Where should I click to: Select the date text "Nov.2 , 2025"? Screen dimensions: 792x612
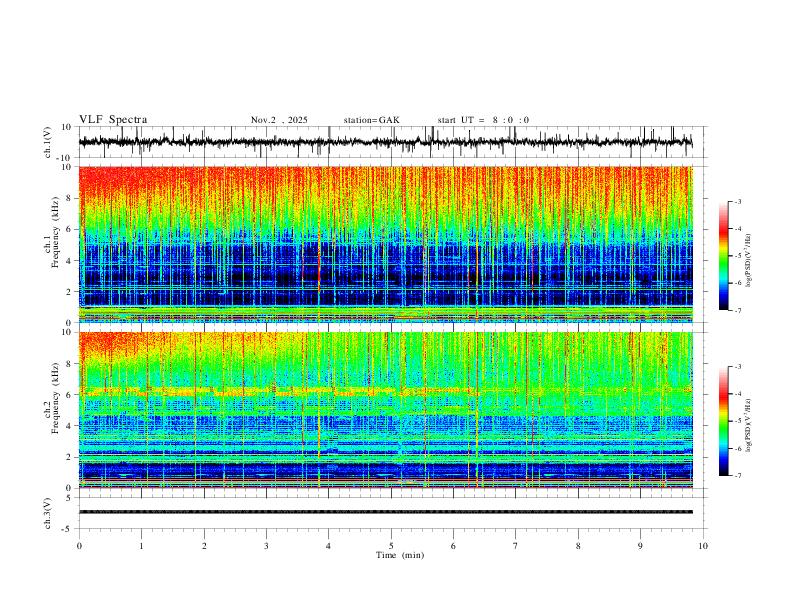pos(279,120)
